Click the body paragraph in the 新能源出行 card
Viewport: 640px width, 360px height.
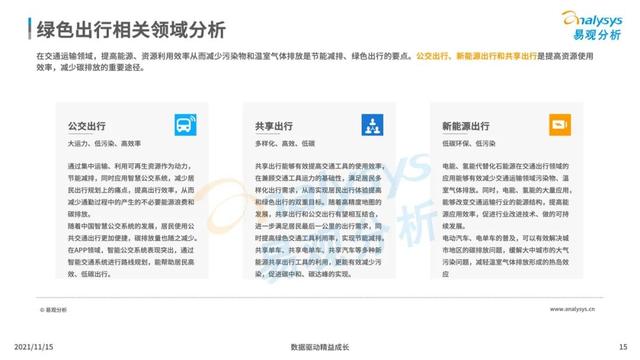click(507, 220)
